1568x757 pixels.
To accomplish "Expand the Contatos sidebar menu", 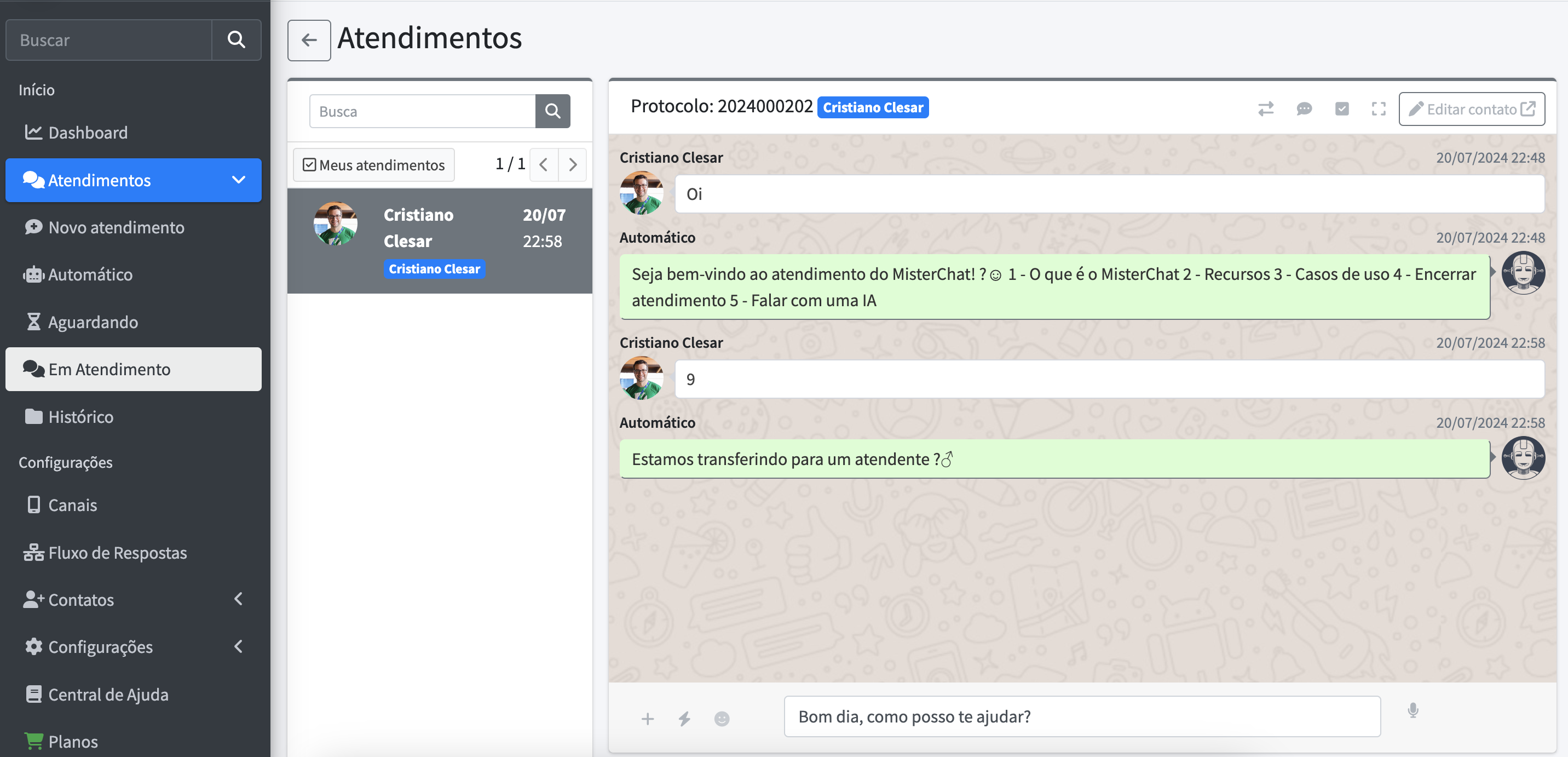I will point(238,599).
